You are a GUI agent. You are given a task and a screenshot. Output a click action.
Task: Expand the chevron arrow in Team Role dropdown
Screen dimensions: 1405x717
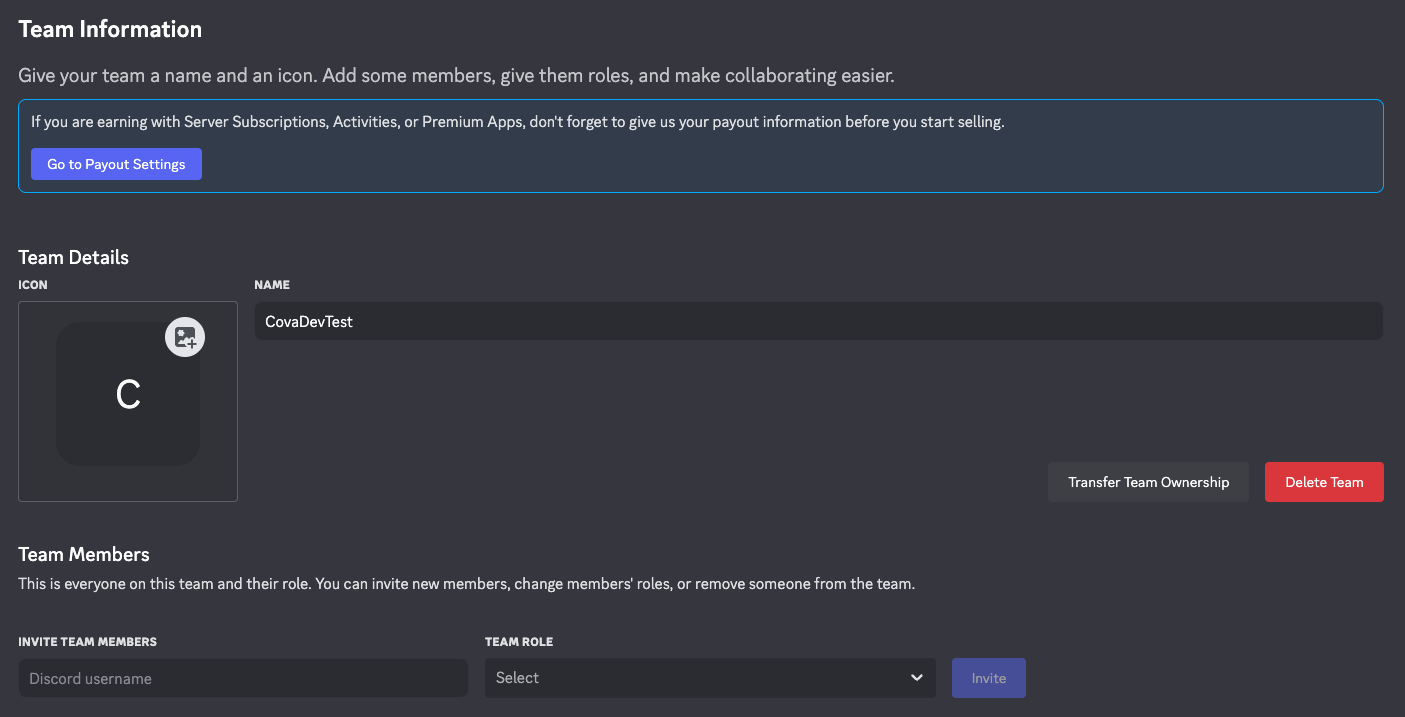point(916,678)
